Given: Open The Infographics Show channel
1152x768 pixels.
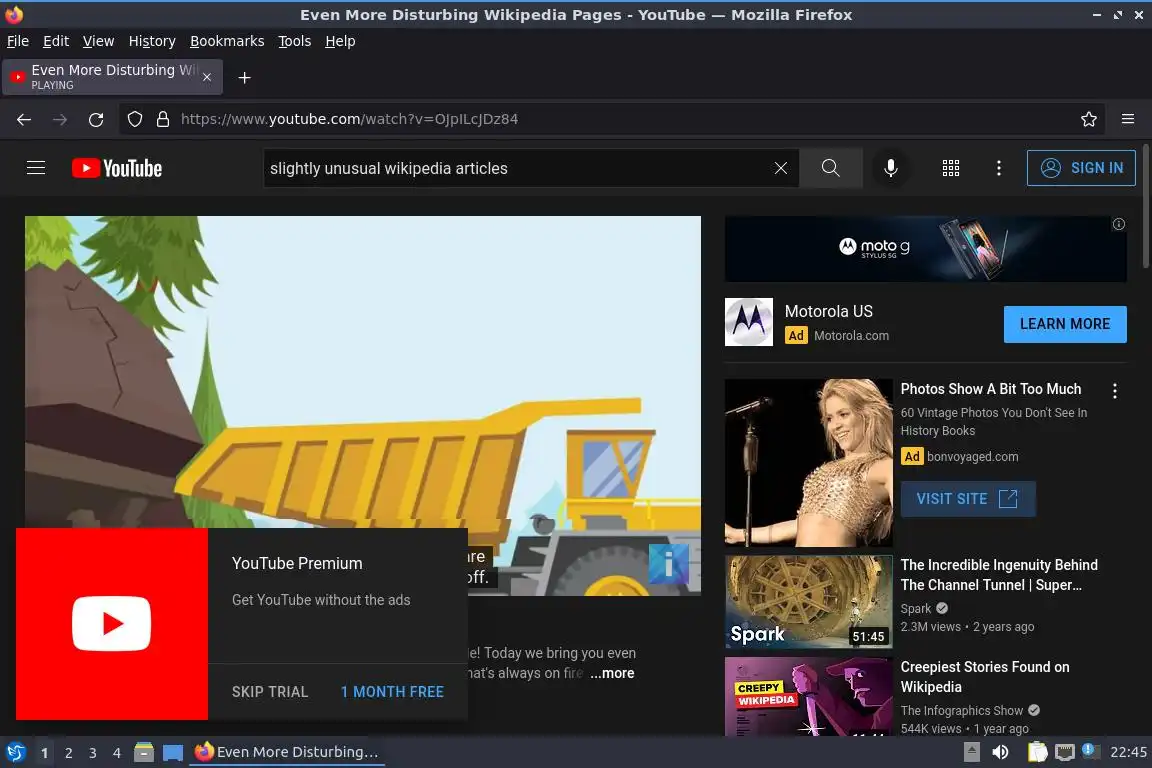Looking at the screenshot, I should pyautogui.click(x=962, y=711).
